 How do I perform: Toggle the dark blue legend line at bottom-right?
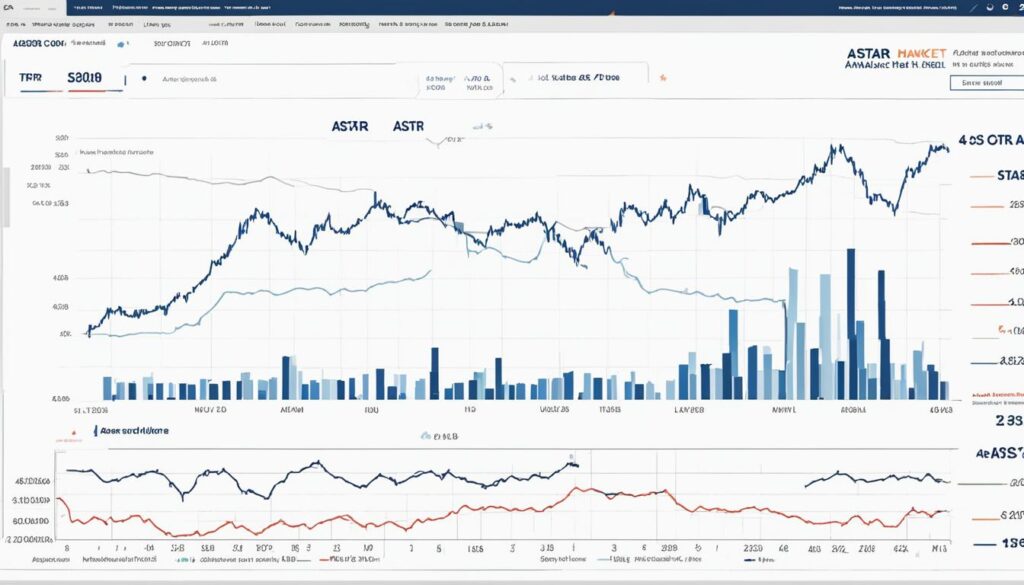[991, 541]
